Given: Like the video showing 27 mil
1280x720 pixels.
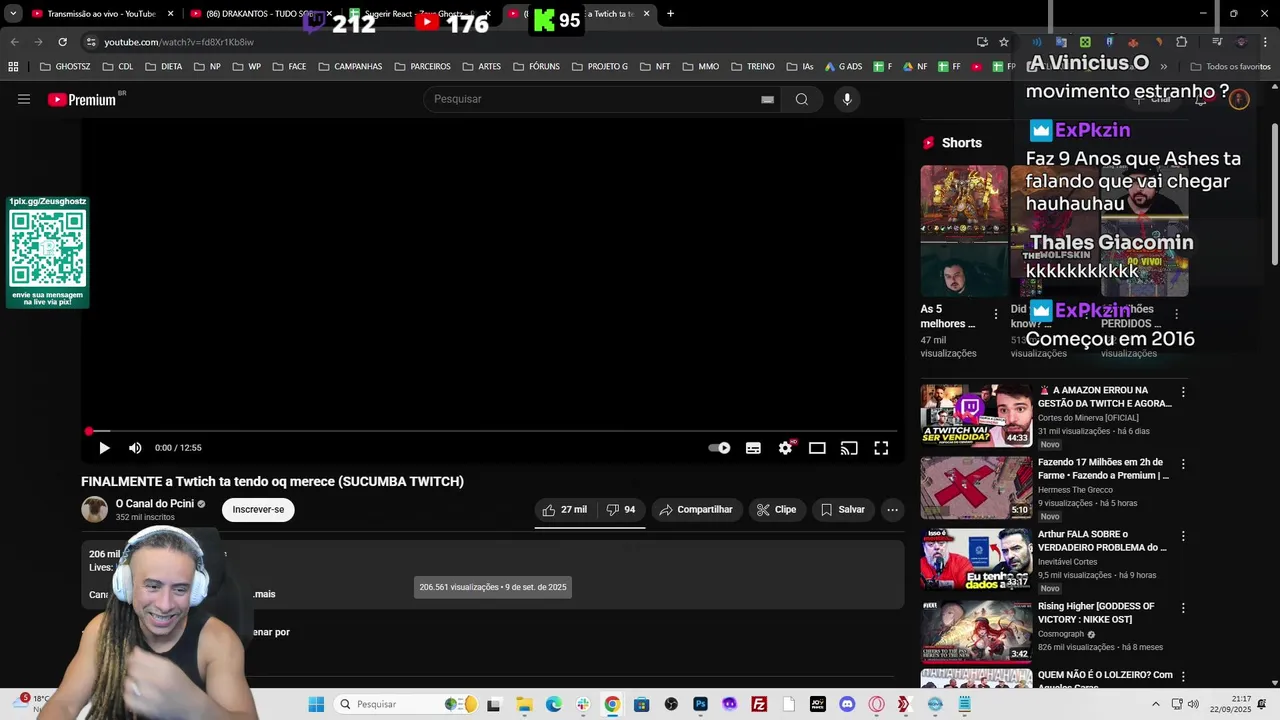Looking at the screenshot, I should tap(565, 510).
